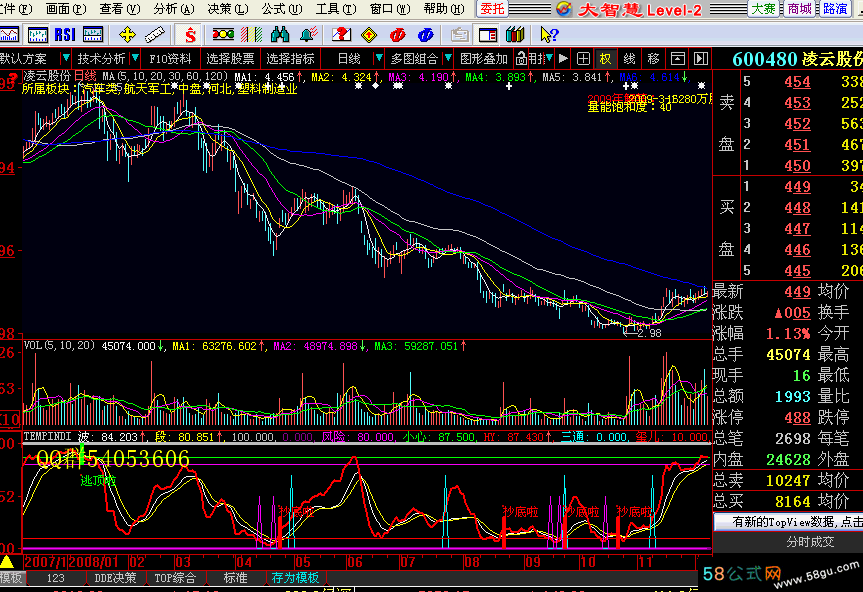Viewport: 863px width, 592px height.
Task: Open the 查看(V) menu
Action: 120,9
